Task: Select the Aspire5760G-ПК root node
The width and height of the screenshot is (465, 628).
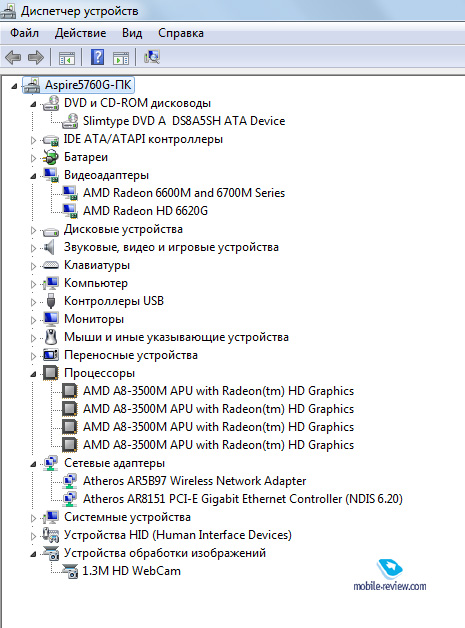Action: pos(88,85)
